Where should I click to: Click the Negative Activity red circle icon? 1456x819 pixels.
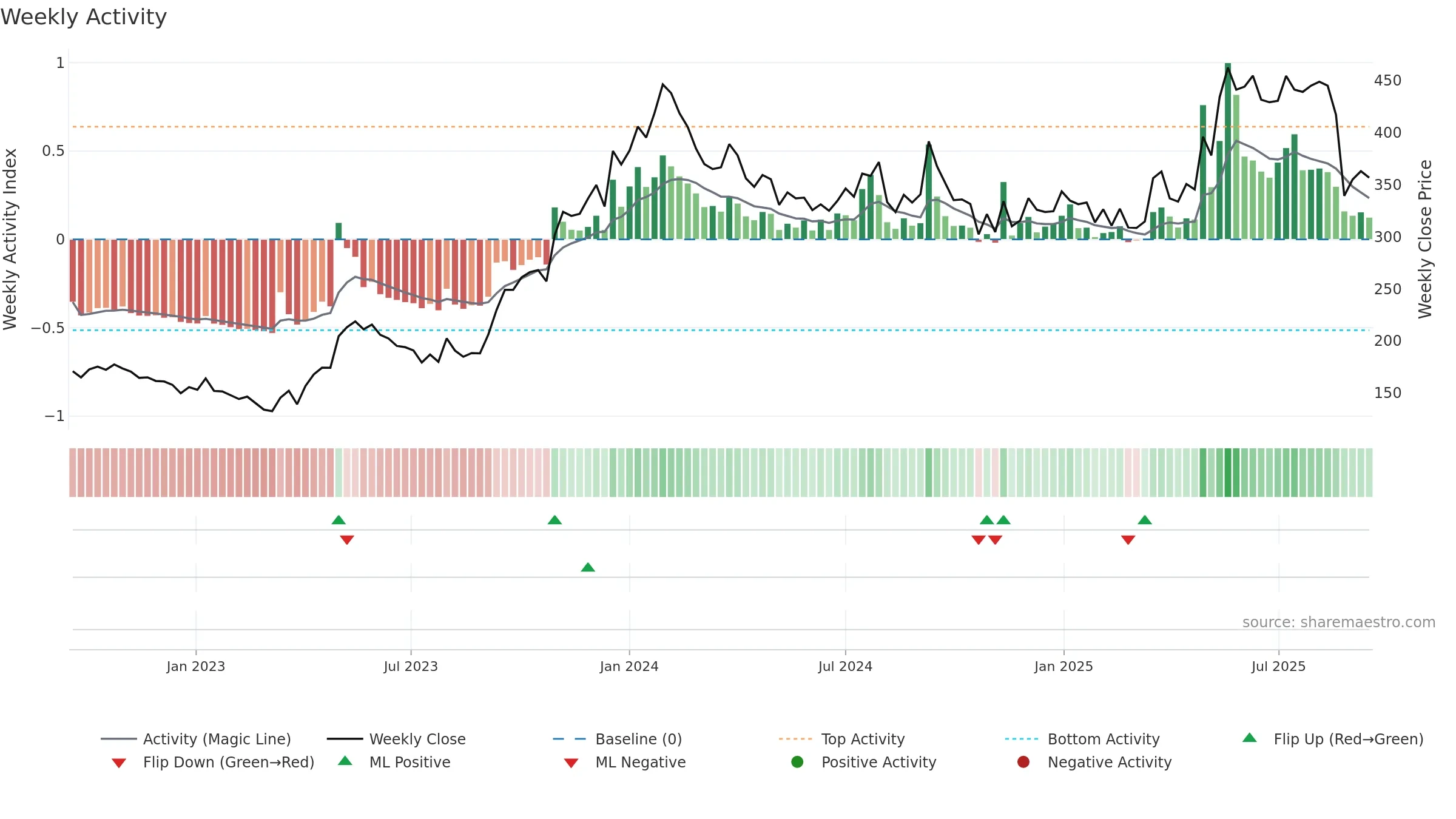[x=1023, y=761]
